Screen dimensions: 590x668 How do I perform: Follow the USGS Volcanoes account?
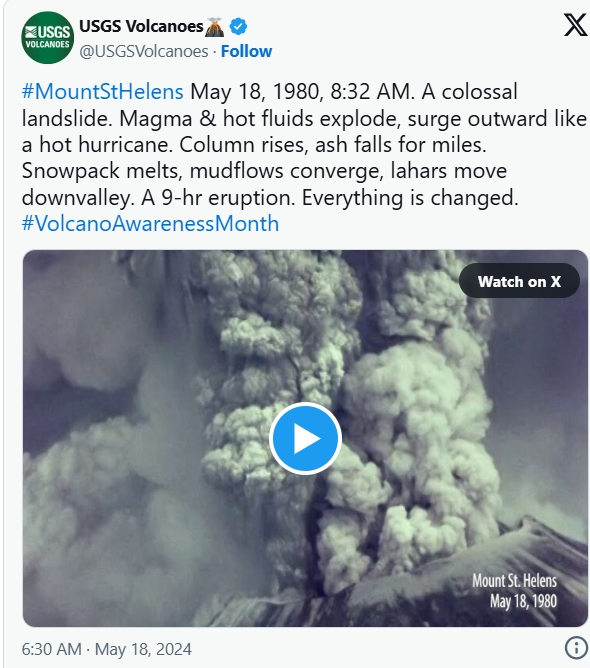246,51
